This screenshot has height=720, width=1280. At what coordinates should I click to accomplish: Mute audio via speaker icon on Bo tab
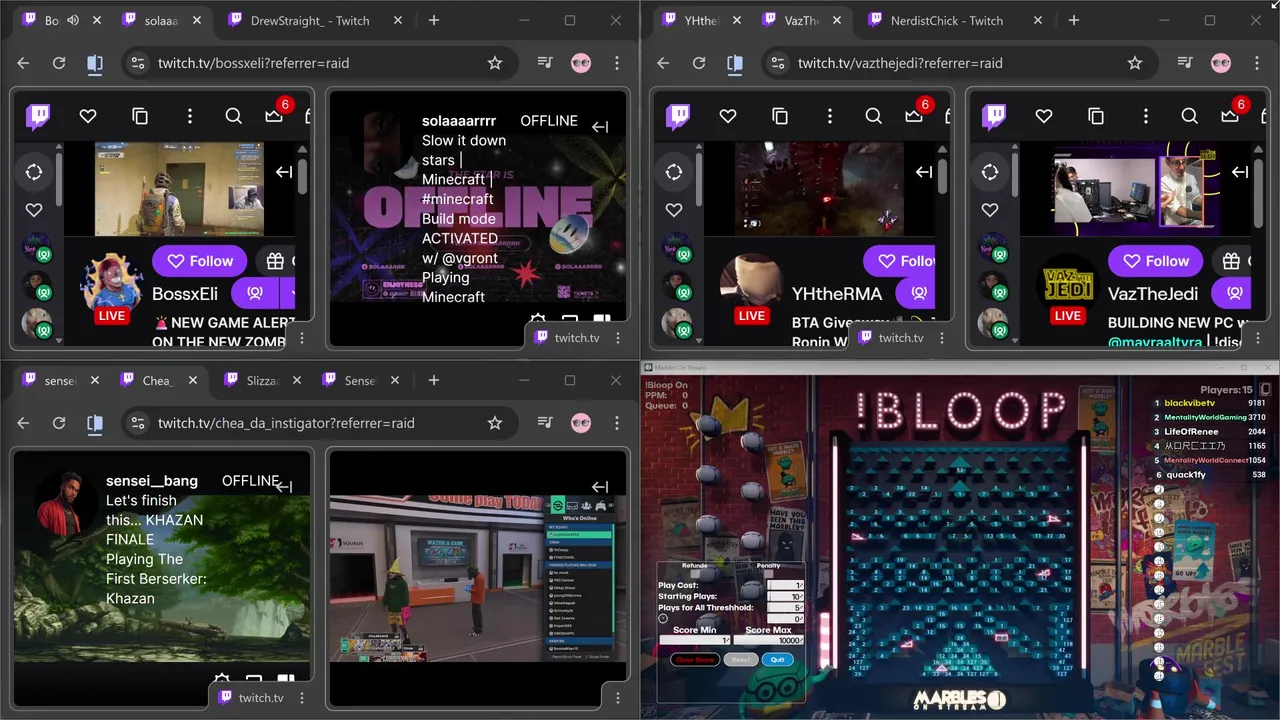pyautogui.click(x=73, y=20)
